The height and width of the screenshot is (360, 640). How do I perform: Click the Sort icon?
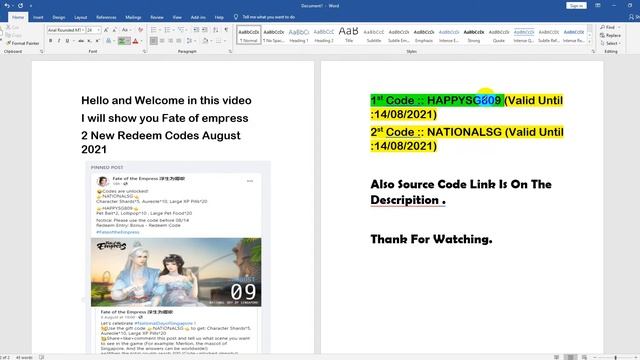[x=216, y=30]
